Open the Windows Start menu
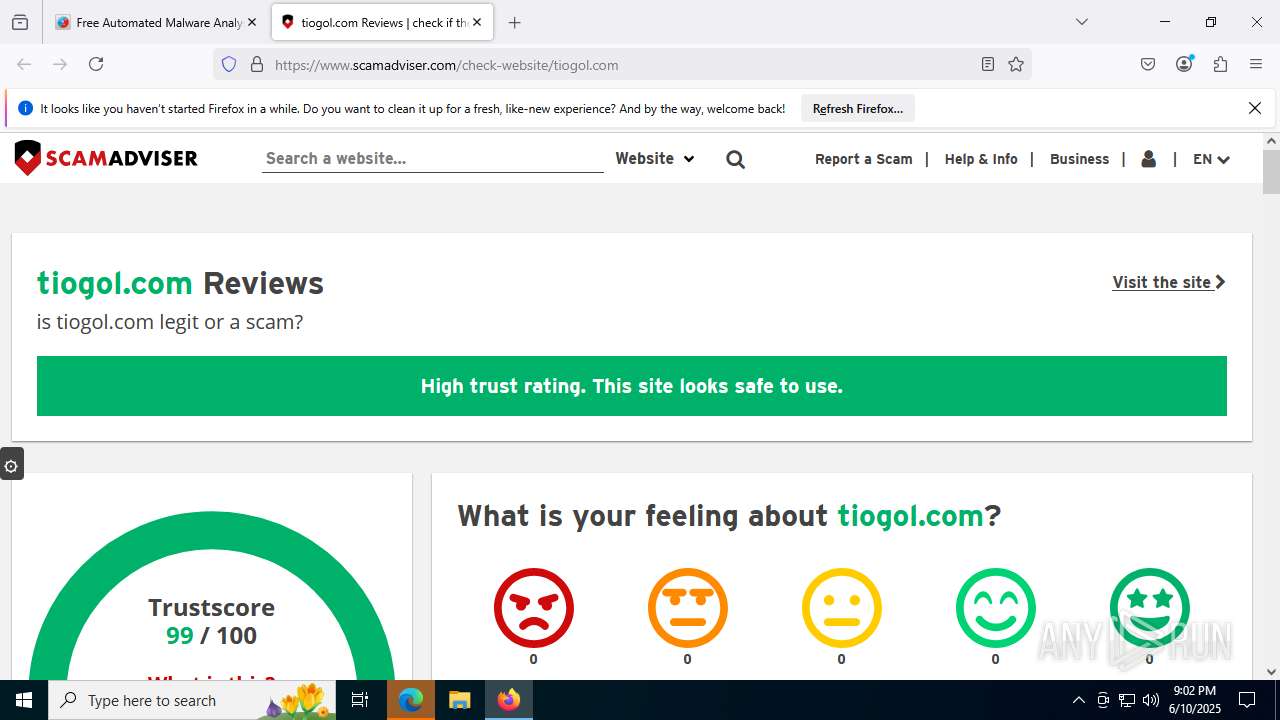 24,700
